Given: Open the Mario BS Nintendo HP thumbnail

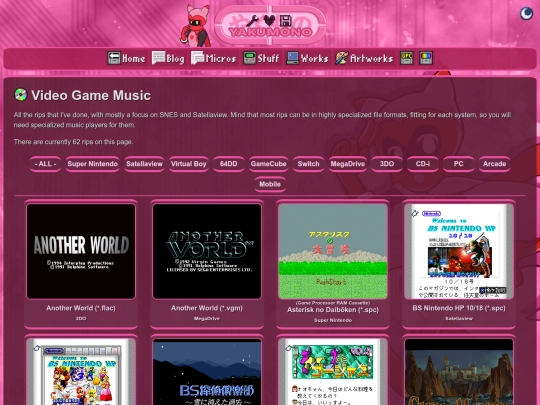Looking at the screenshot, I should [x=81, y=372].
